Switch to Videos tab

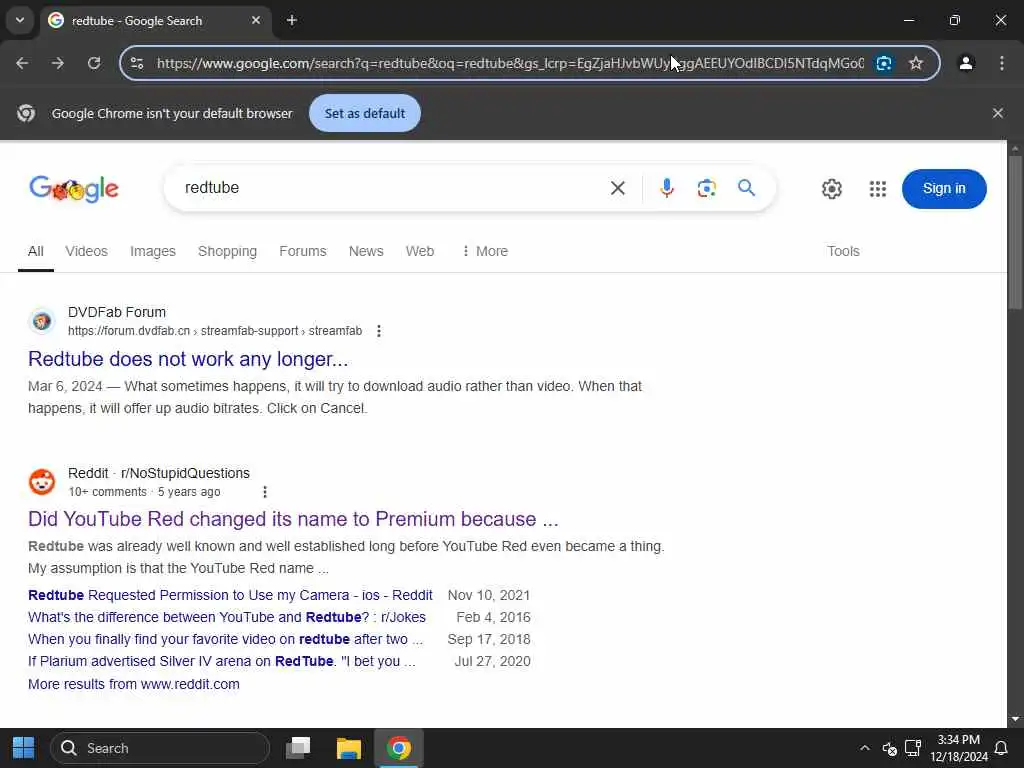coord(86,251)
